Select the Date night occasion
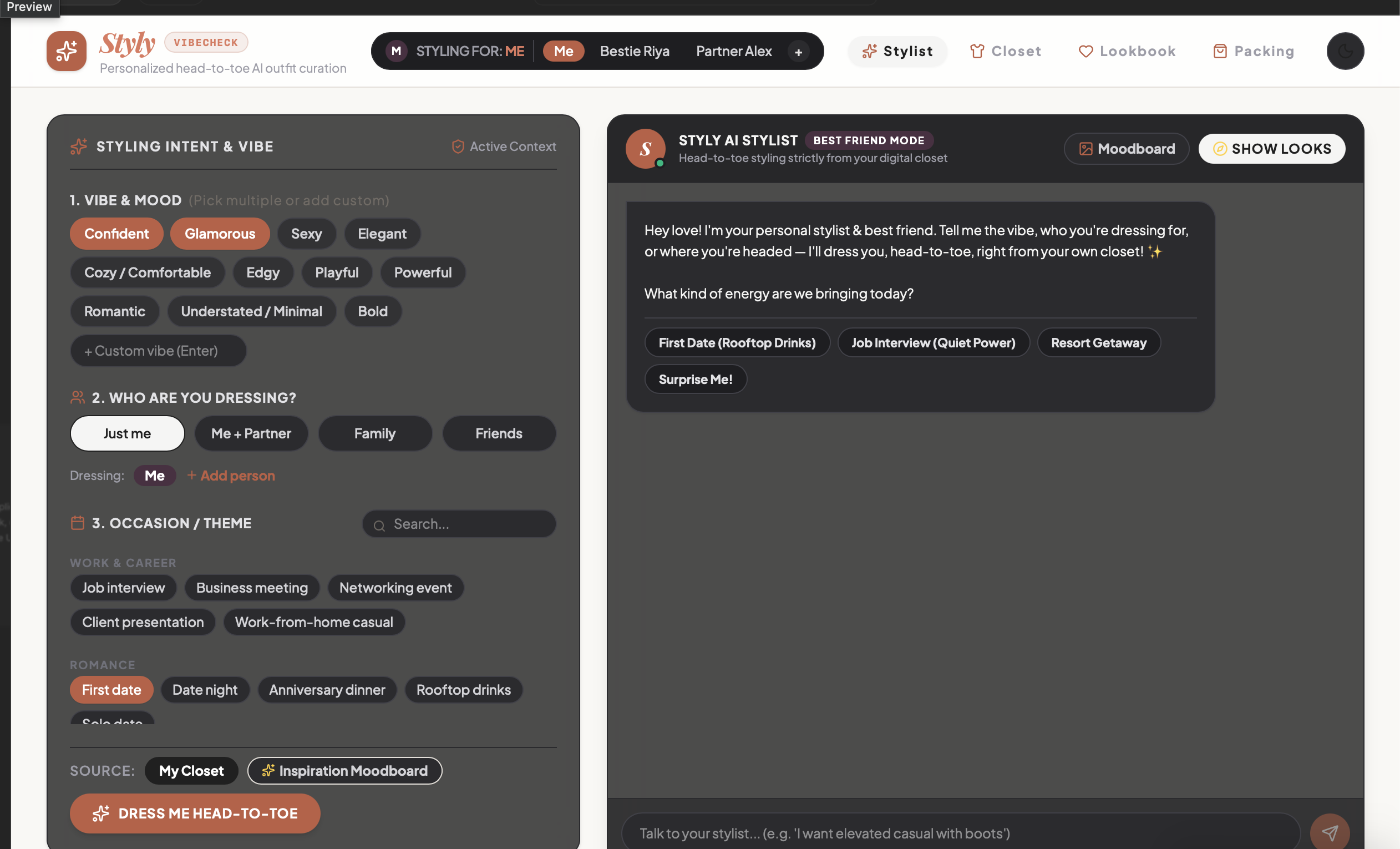Screen dimensions: 1400x849 tap(205, 690)
